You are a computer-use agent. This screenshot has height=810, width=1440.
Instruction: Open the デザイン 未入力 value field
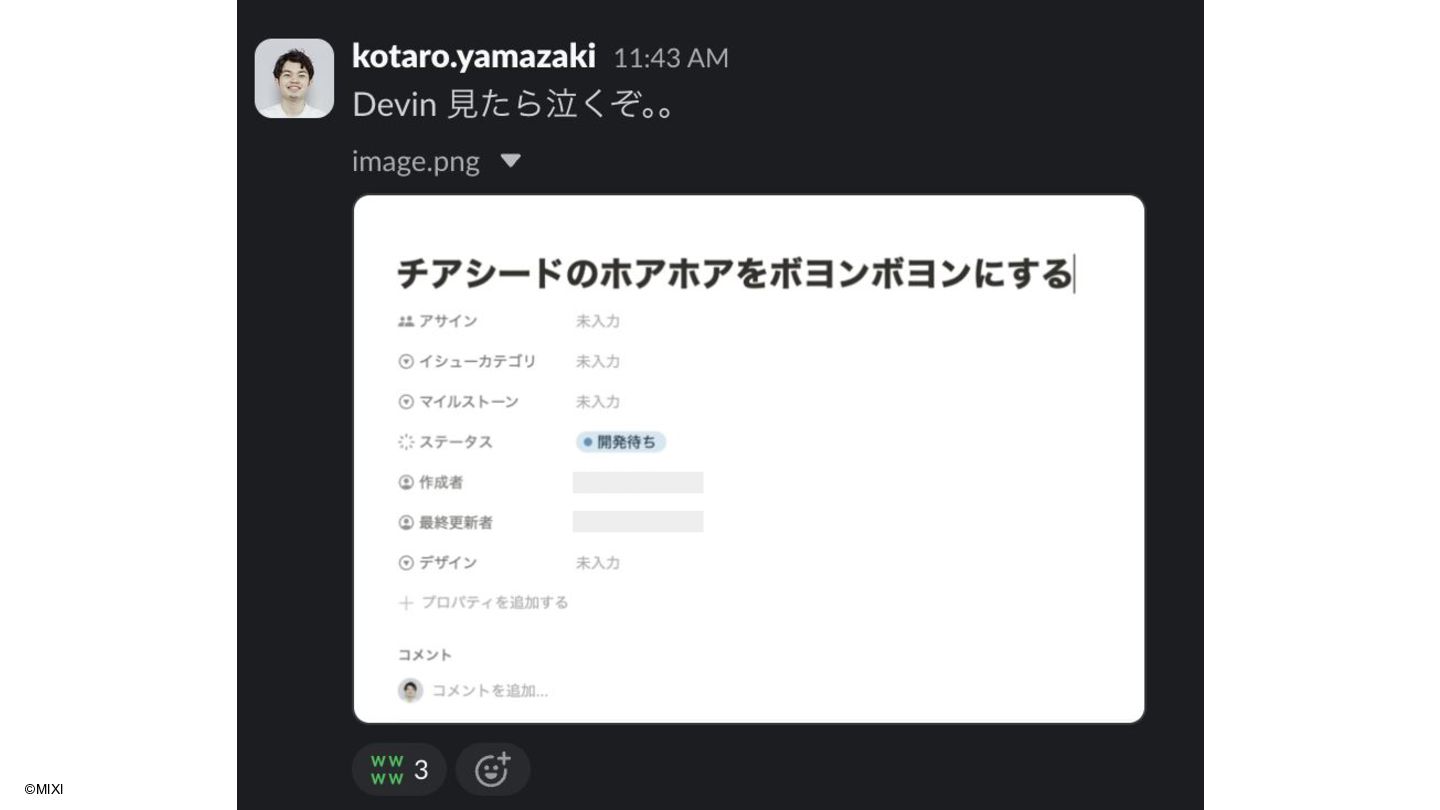pyautogui.click(x=598, y=563)
